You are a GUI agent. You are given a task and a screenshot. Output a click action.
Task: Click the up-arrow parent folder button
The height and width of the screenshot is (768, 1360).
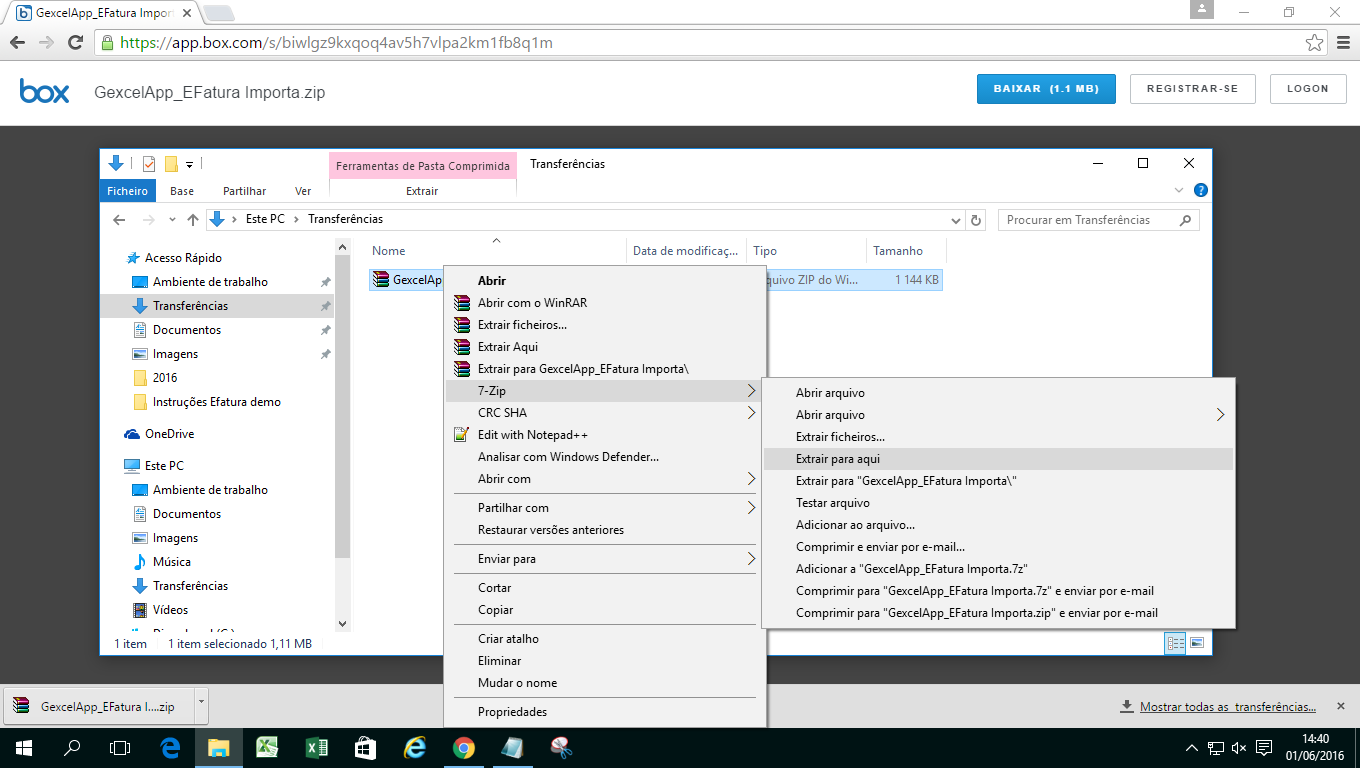coord(193,220)
